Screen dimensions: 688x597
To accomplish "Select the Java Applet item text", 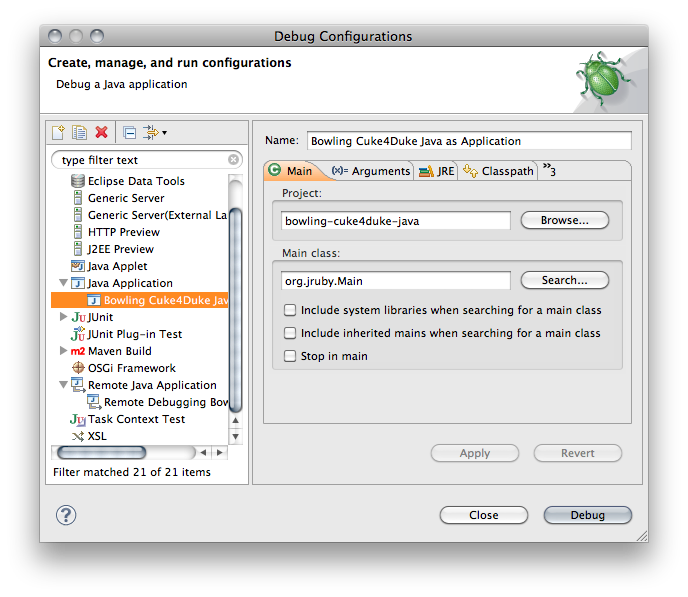I will (x=117, y=266).
